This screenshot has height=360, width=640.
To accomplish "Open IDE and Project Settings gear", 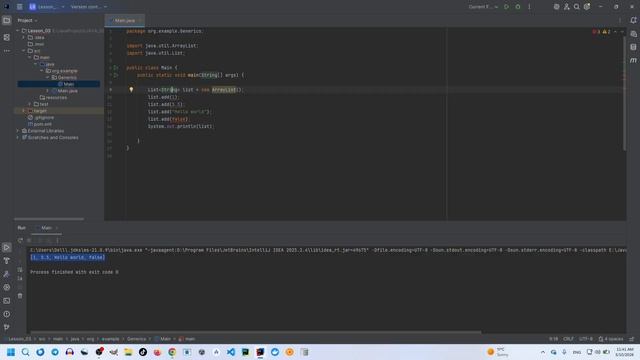I will (587, 7).
